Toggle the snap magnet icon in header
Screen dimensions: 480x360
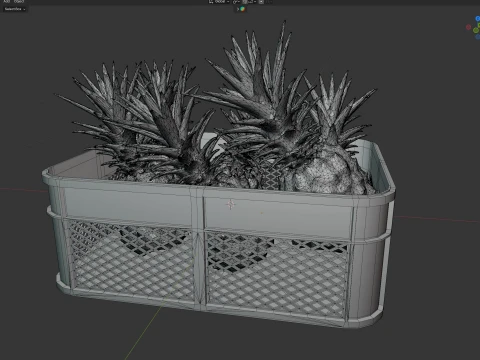pos(245,2)
